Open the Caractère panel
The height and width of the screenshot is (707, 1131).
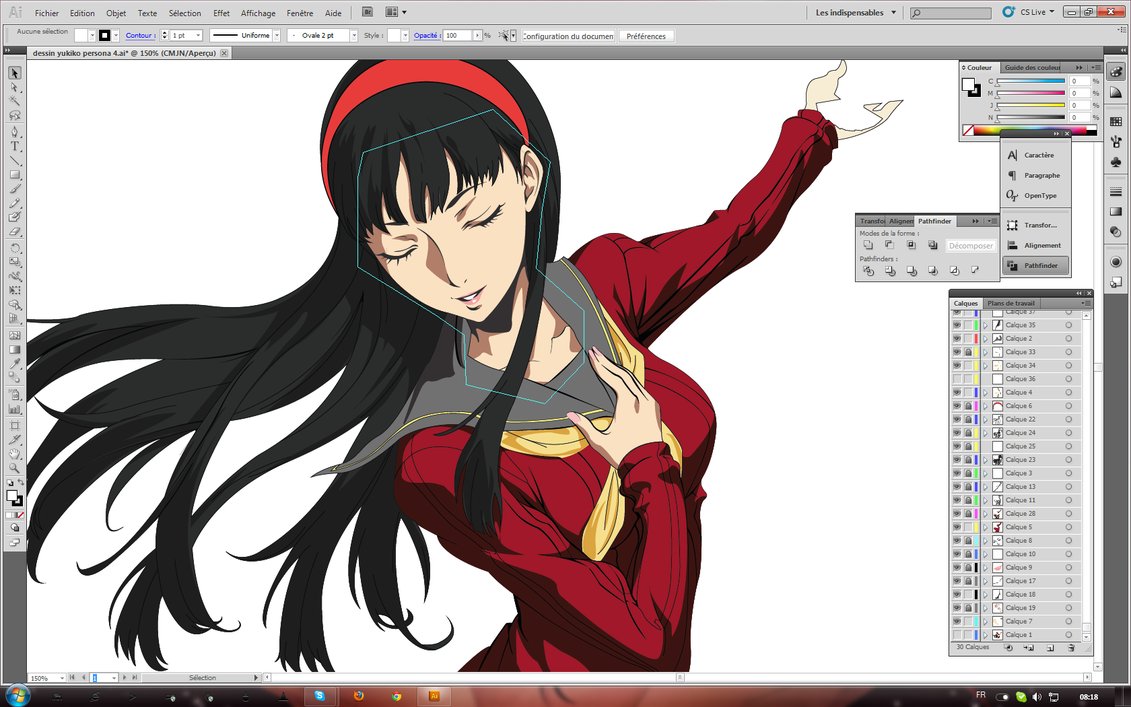(1035, 155)
